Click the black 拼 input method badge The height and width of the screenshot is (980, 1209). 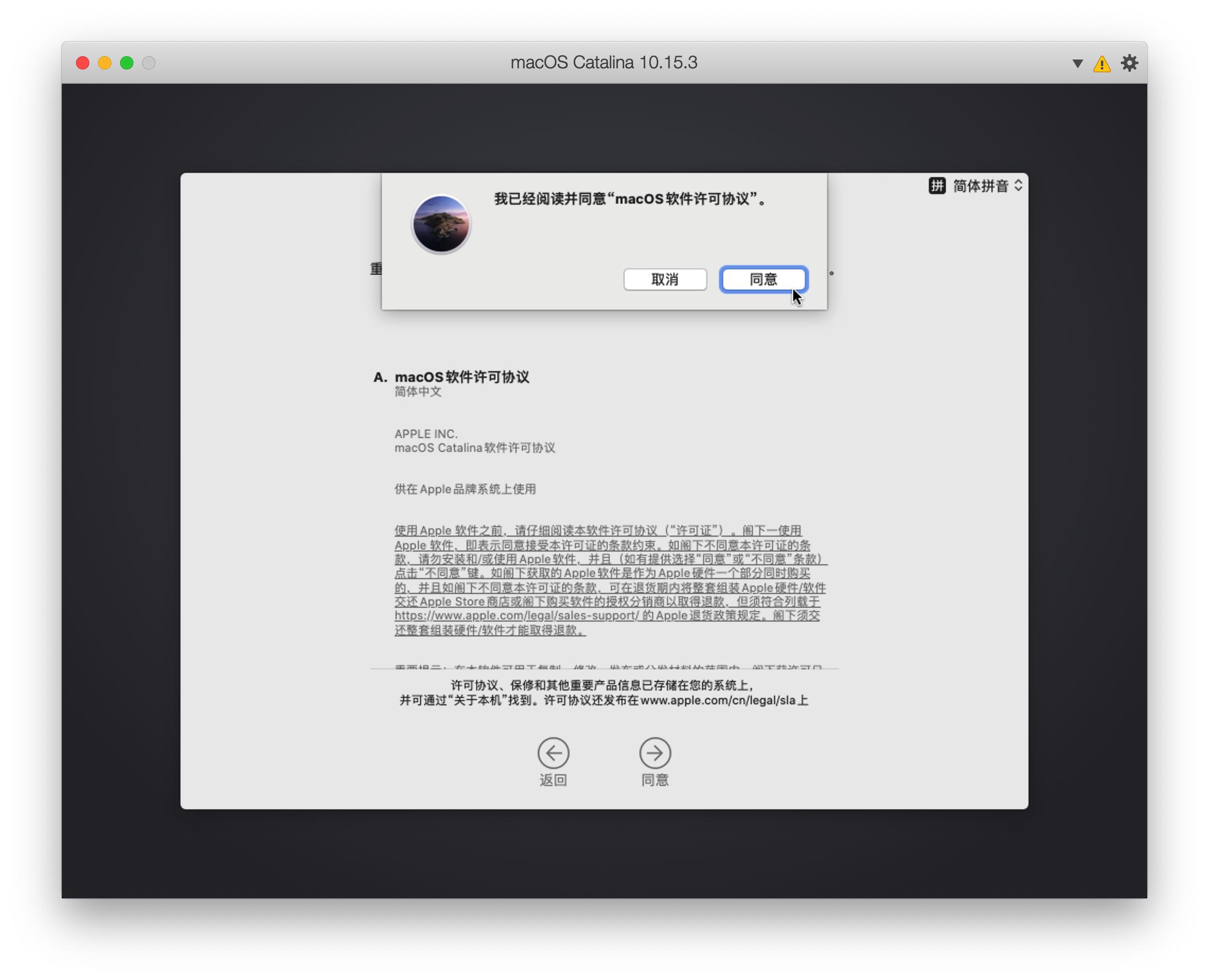[x=936, y=186]
